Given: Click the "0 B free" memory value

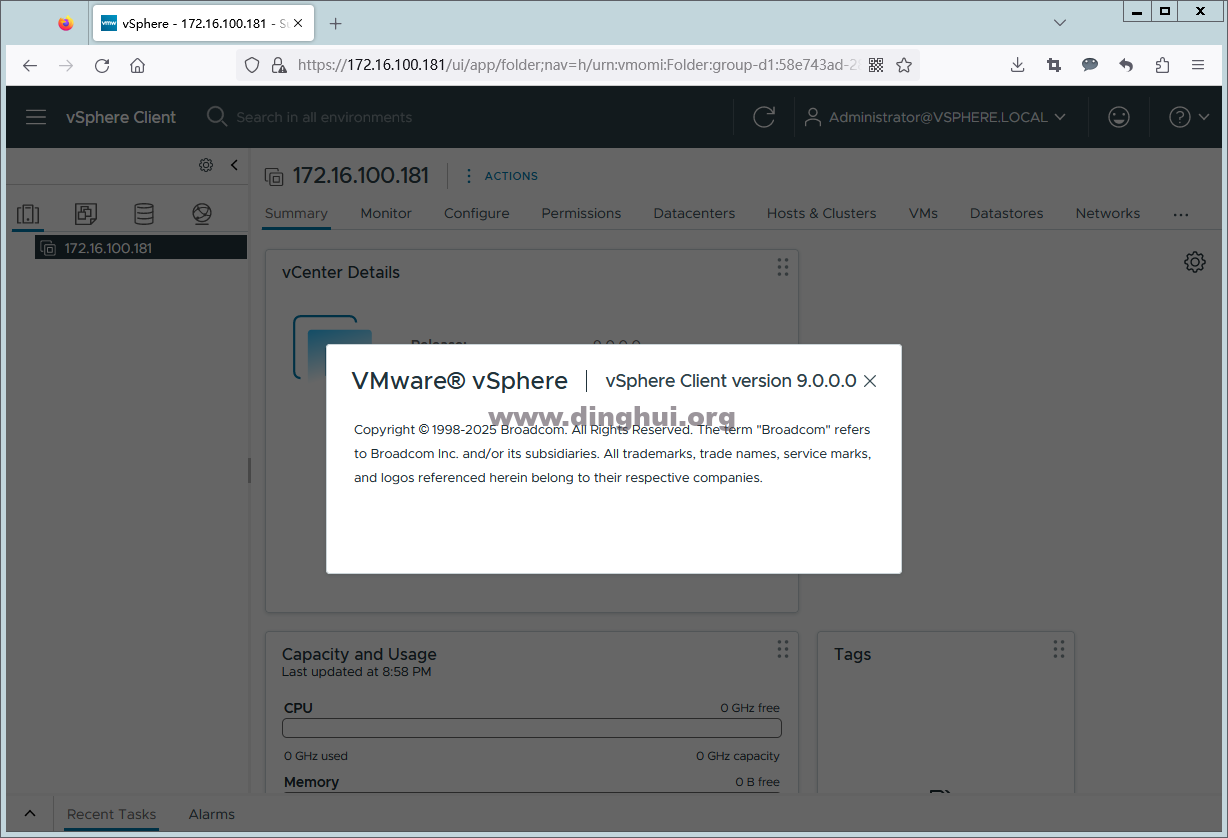Looking at the screenshot, I should click(757, 782).
